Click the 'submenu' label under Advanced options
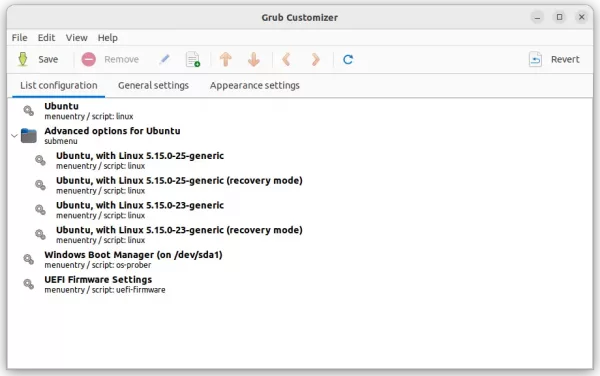The width and height of the screenshot is (600, 376). (61, 141)
